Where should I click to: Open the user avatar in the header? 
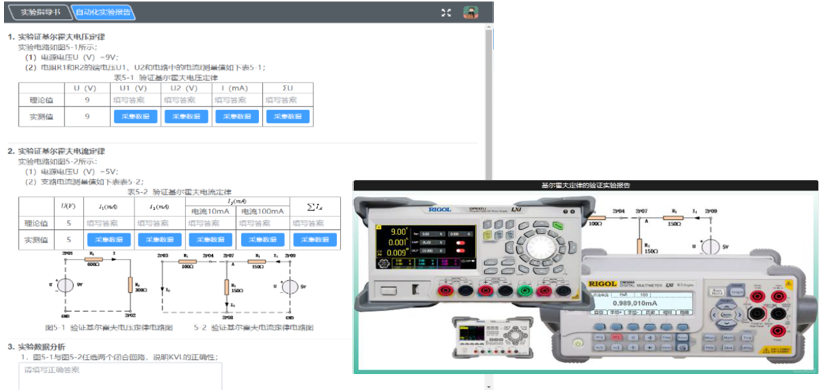(471, 13)
